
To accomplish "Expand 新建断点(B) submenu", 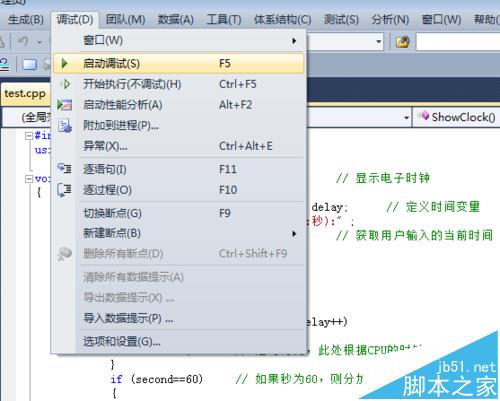I will click(179, 233).
